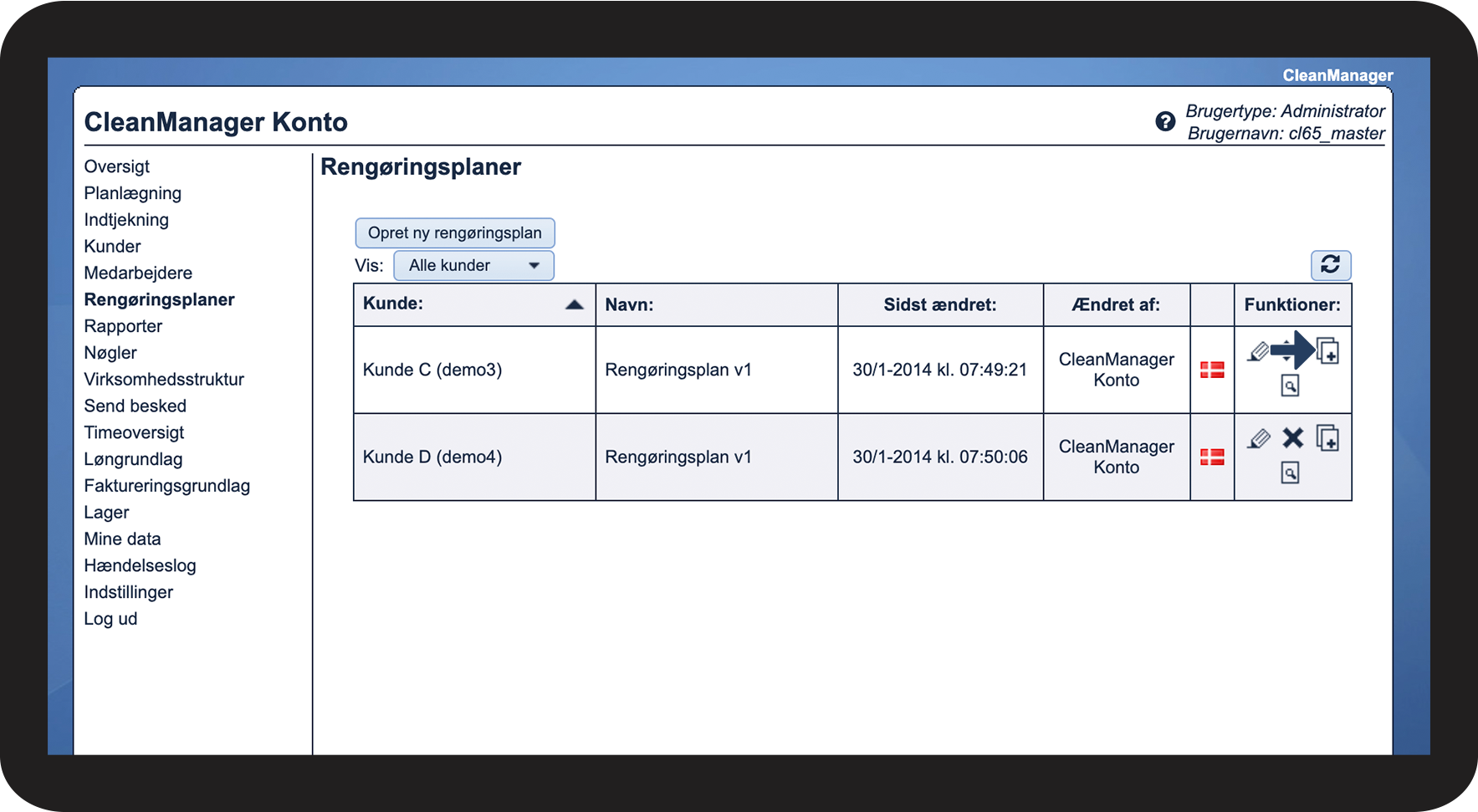This screenshot has height=812, width=1478.
Task: Click Brugertype: Administrator text
Action: pyautogui.click(x=1286, y=111)
